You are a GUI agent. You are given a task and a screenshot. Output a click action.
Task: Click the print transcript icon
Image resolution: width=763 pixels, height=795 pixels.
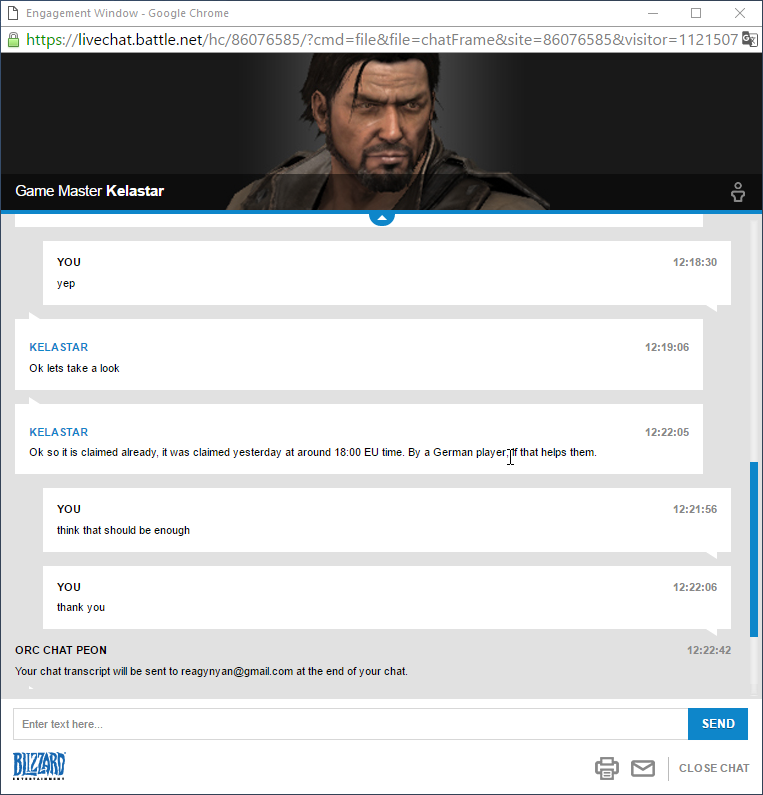[x=606, y=768]
